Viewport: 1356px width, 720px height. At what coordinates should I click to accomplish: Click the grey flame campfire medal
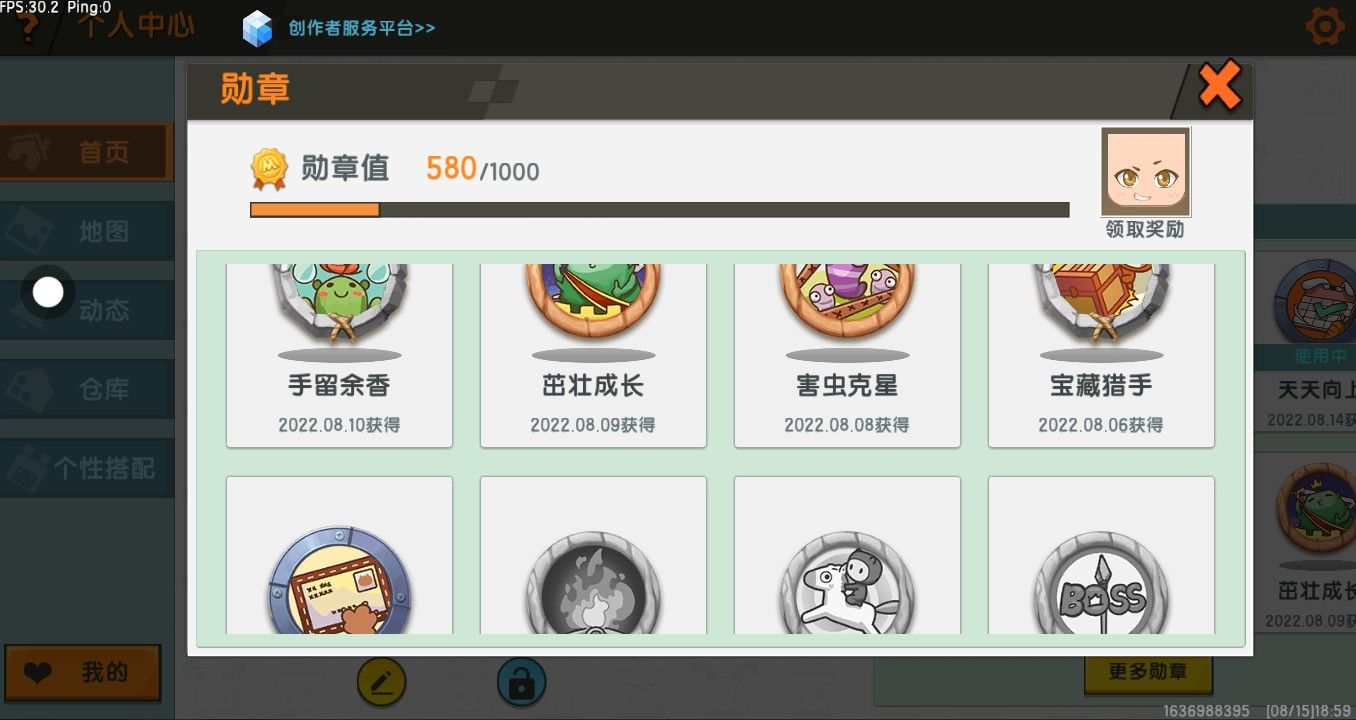[593, 585]
